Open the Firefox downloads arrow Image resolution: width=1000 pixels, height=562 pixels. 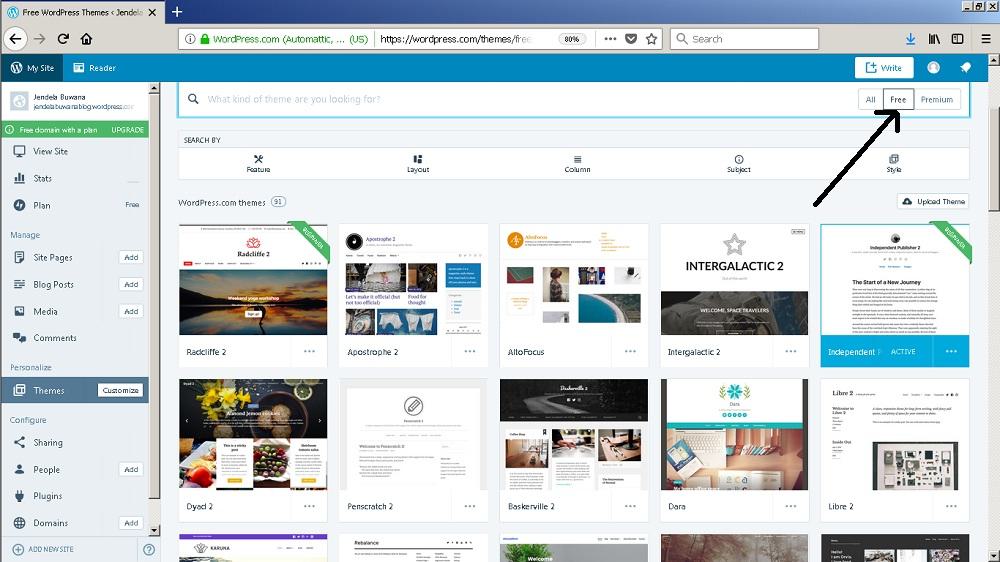[910, 39]
